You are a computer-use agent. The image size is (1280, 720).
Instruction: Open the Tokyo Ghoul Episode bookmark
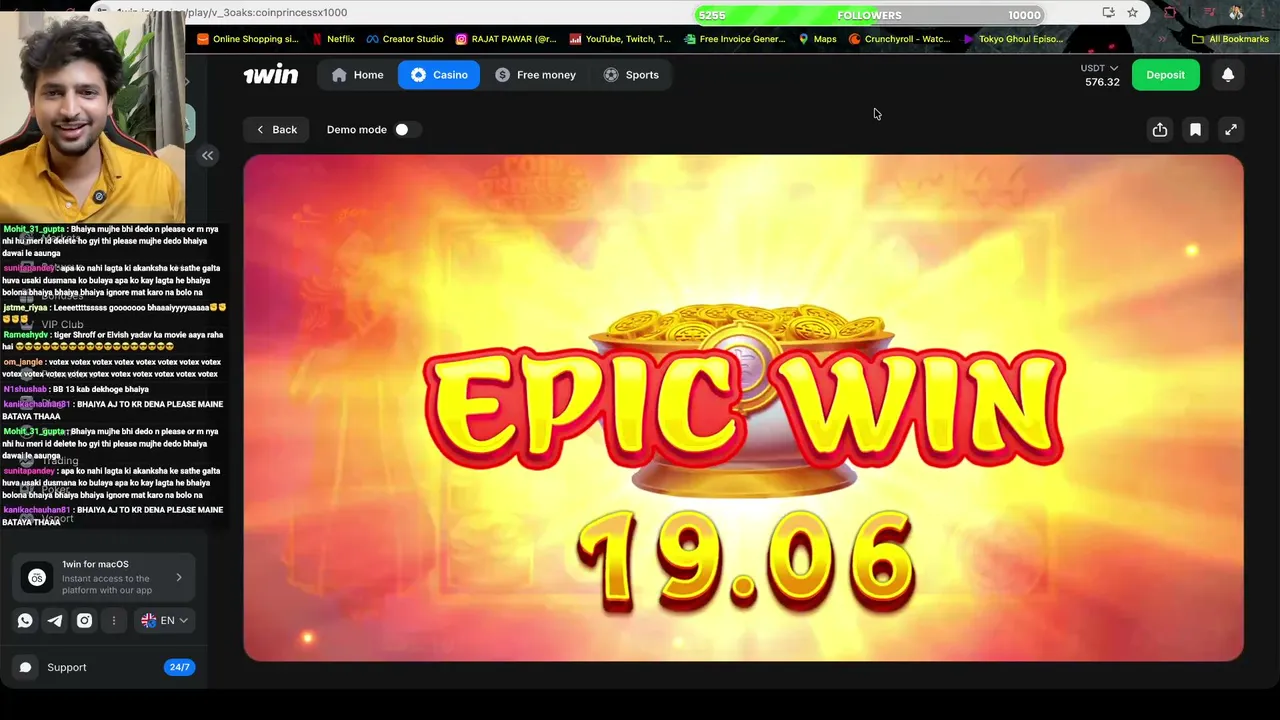(1014, 39)
